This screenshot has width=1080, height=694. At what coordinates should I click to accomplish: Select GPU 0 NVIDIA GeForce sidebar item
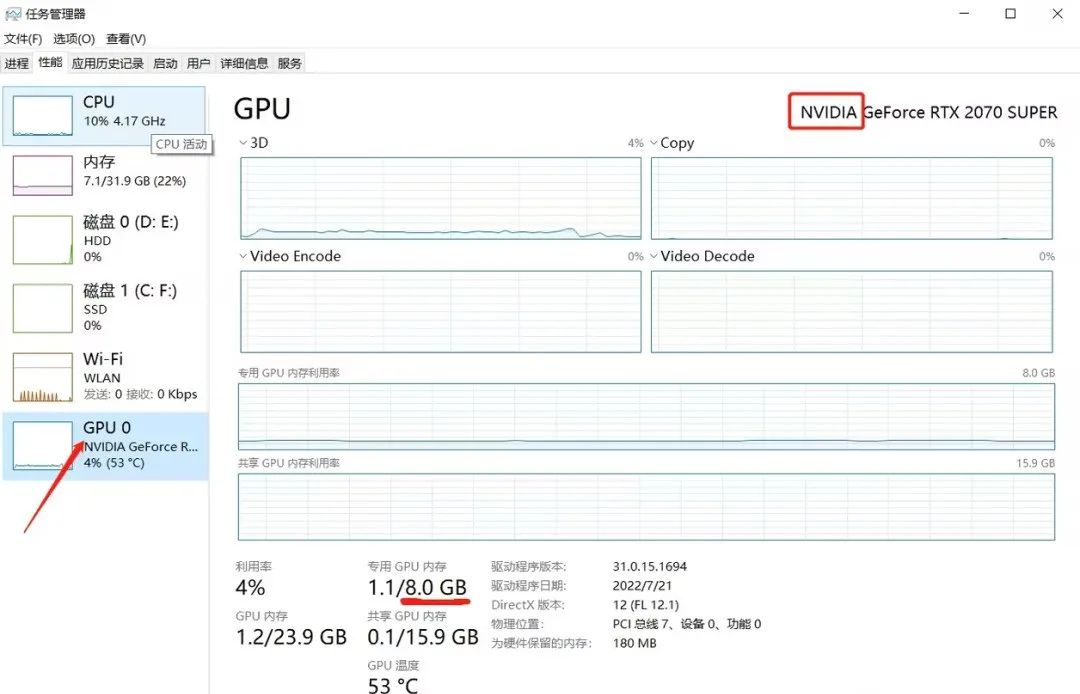(105, 446)
